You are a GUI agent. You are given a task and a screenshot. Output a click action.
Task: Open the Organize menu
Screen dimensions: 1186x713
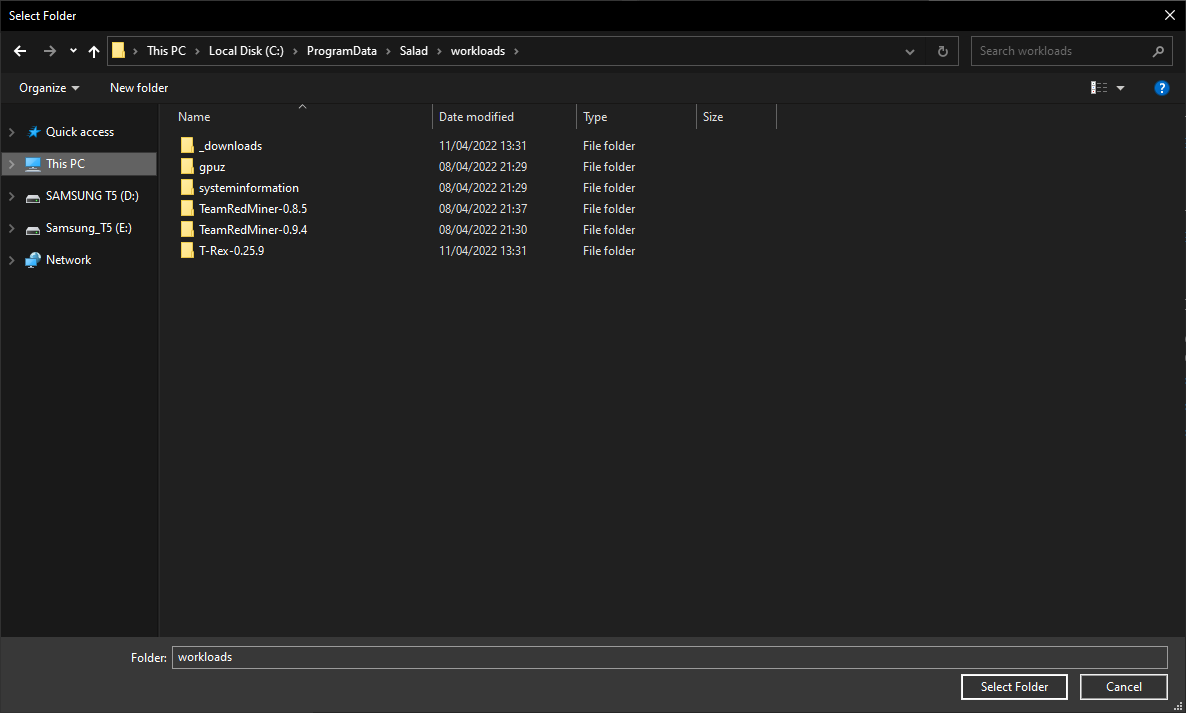point(49,88)
